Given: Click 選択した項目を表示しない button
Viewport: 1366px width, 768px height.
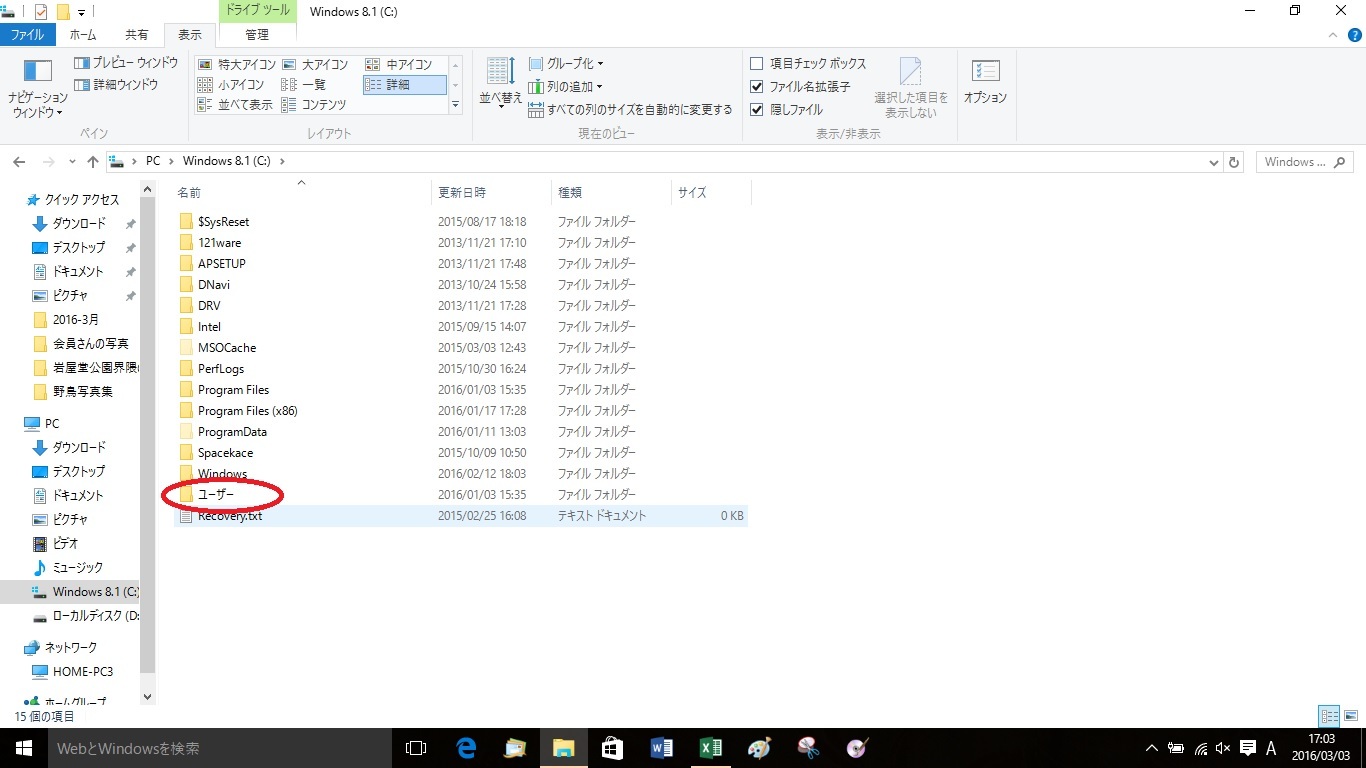Looking at the screenshot, I should coord(911,88).
